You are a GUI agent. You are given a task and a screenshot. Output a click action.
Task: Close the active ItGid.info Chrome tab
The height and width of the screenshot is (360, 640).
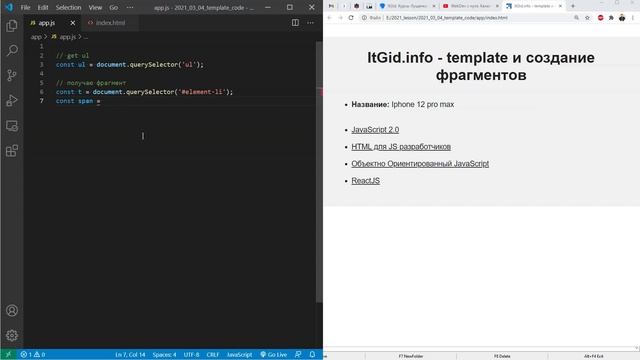pos(560,6)
